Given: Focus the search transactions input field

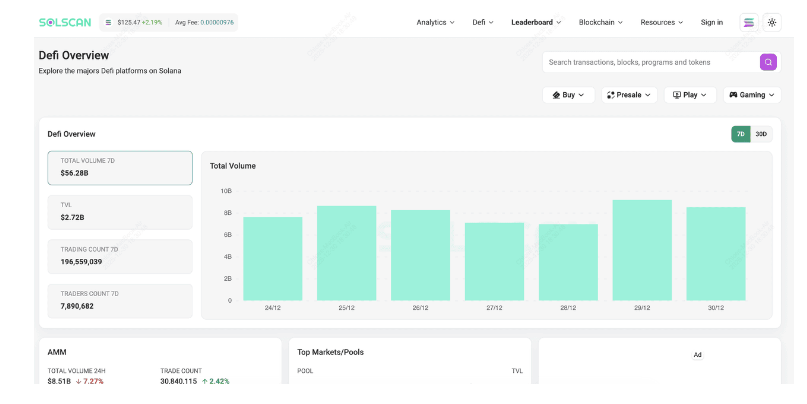Looking at the screenshot, I should 651,62.
